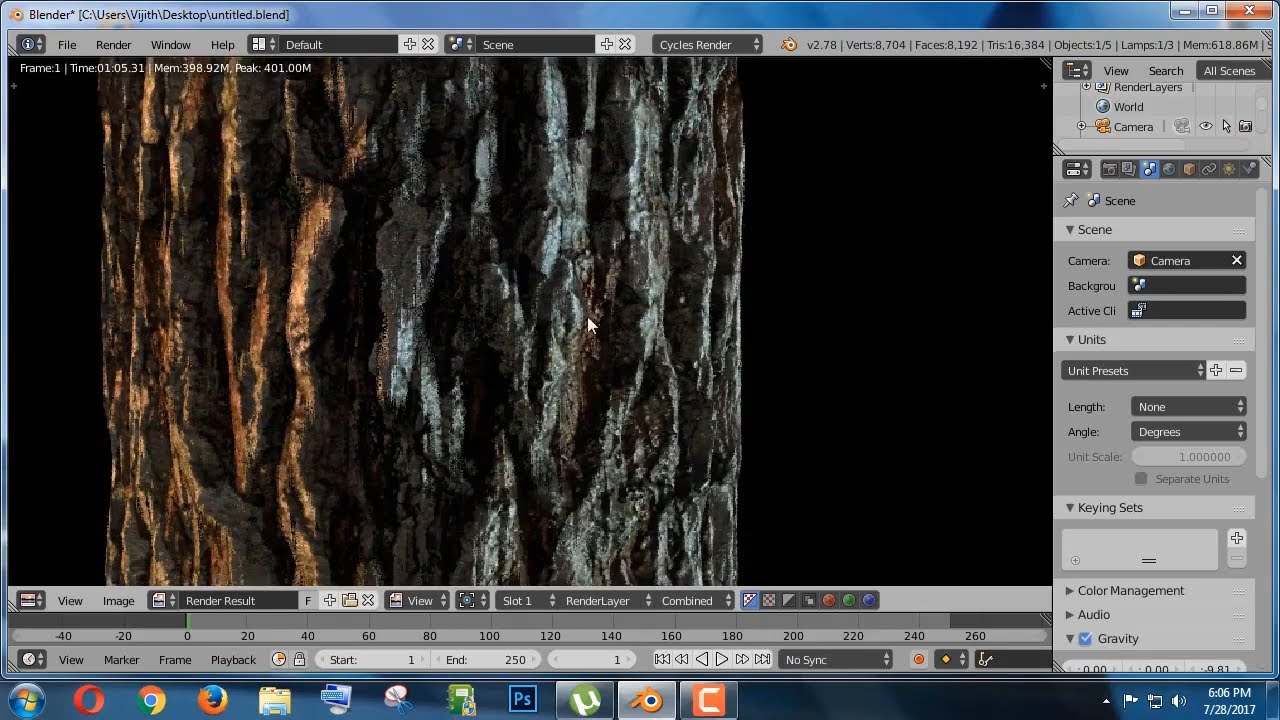
Task: Uncheck the Gravity checkbox
Action: coord(1085,638)
